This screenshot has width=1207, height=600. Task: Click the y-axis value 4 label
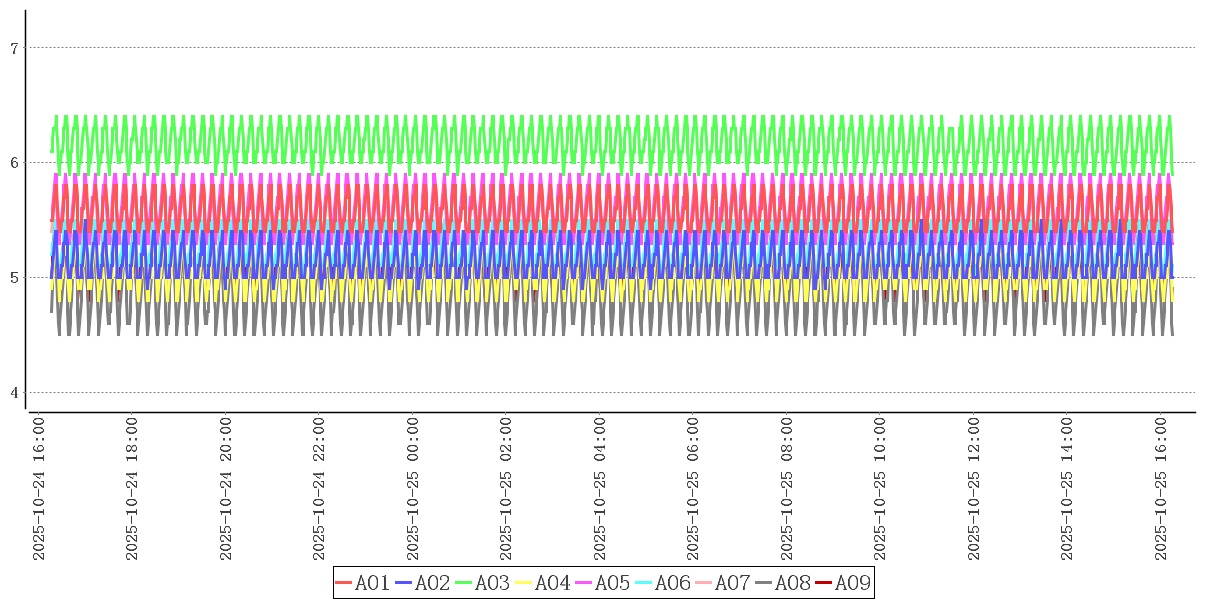tap(14, 392)
